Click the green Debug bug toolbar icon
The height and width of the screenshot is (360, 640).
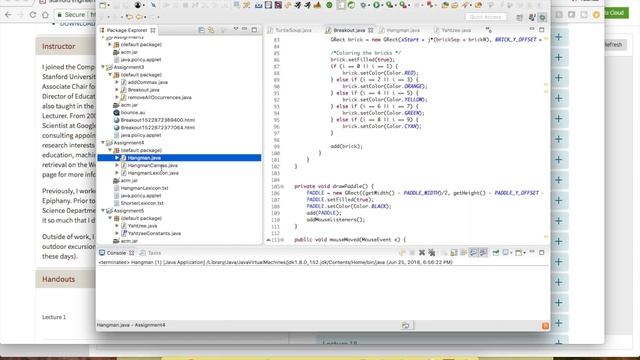(364, 5)
